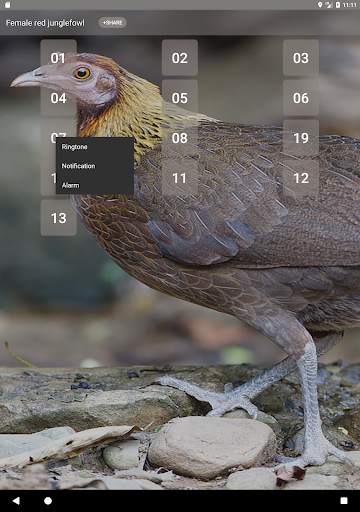Play sound button 03
The height and width of the screenshot is (512, 360).
click(x=301, y=58)
